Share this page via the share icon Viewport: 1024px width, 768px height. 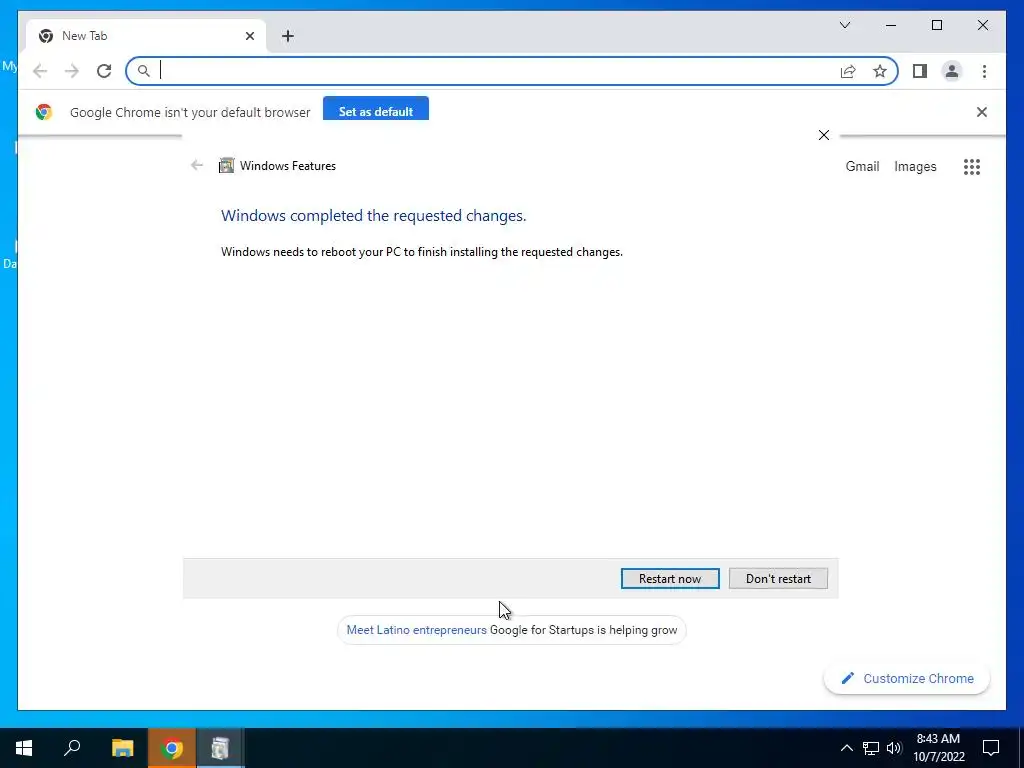click(x=848, y=71)
